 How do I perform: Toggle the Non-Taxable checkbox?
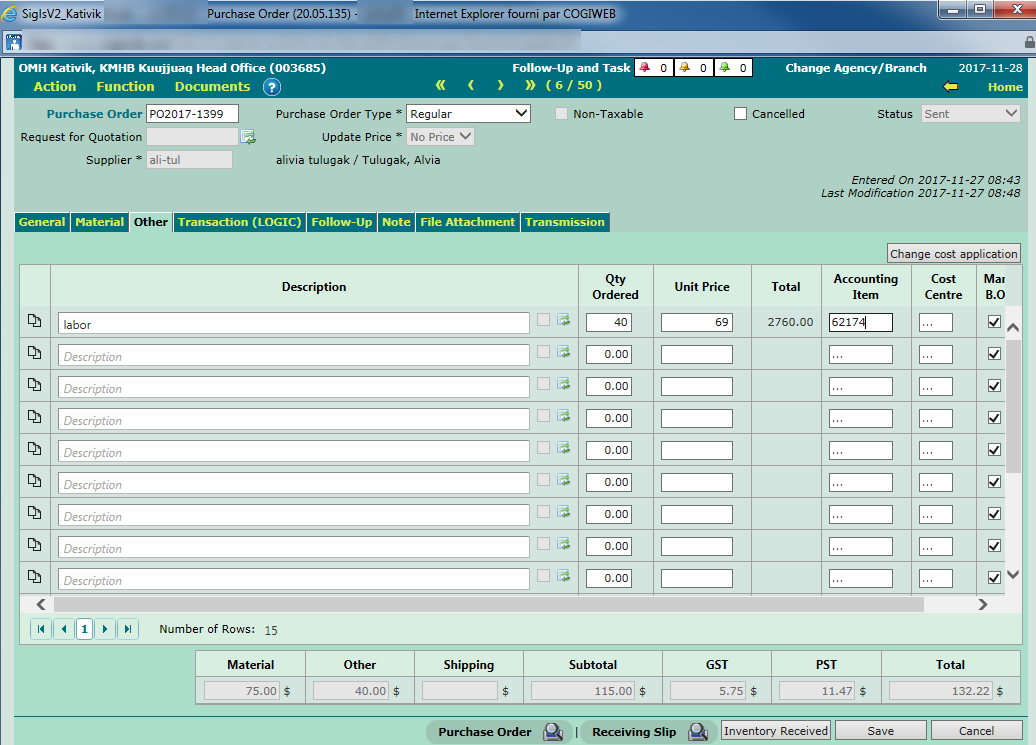pos(562,114)
